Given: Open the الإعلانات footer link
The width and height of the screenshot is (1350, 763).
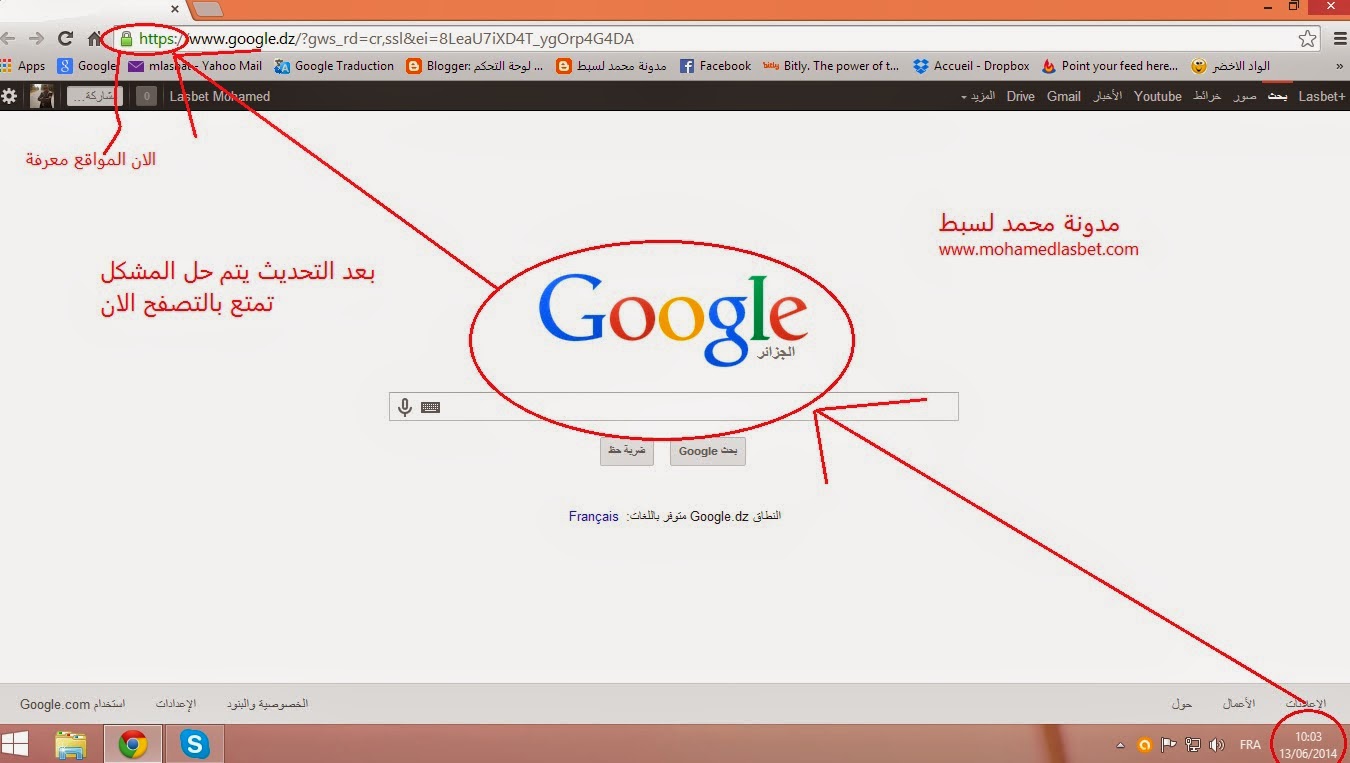Looking at the screenshot, I should click(1305, 704).
